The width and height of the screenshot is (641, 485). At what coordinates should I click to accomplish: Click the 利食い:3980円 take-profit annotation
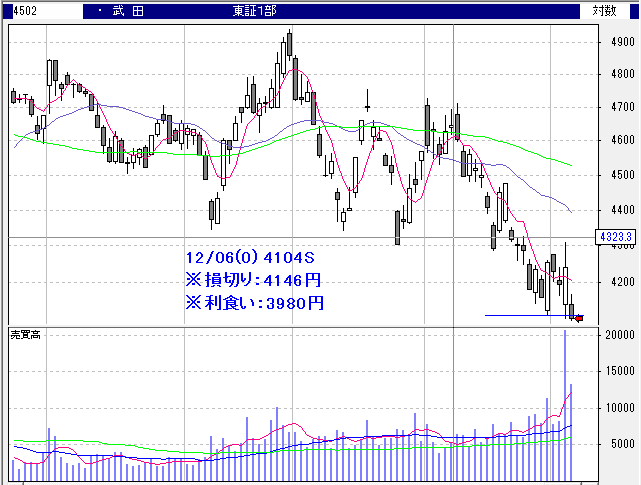[x=255, y=302]
